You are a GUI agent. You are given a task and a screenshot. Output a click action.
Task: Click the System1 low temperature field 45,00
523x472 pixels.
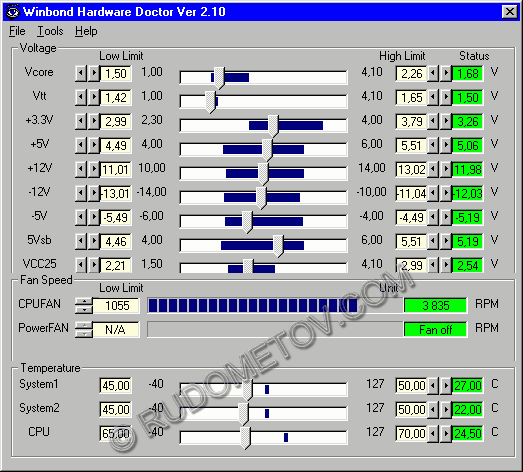[x=115, y=386]
